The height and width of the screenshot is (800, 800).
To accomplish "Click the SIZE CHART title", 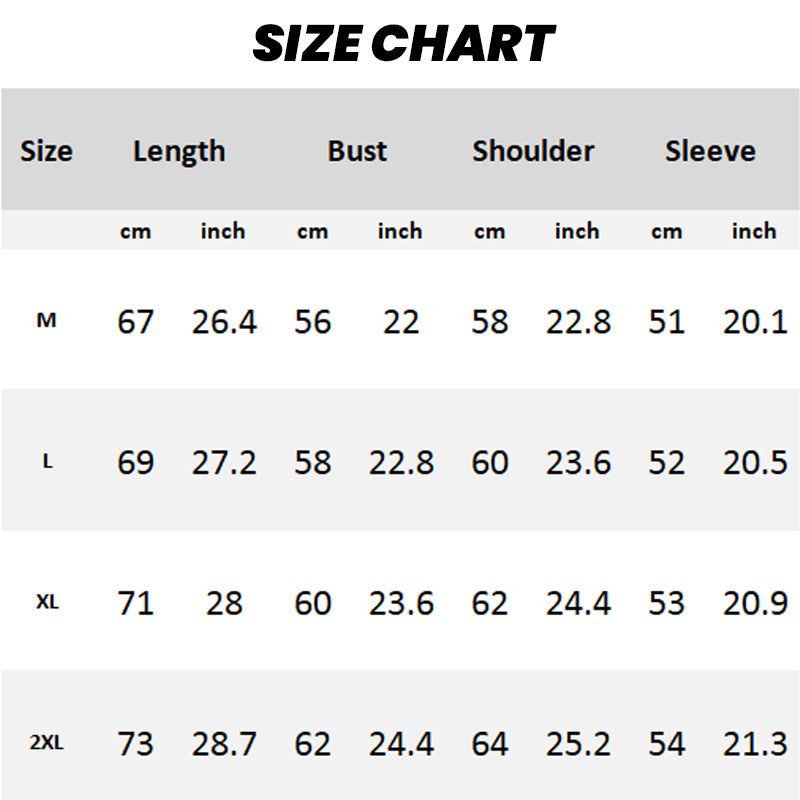I will coord(403,44).
